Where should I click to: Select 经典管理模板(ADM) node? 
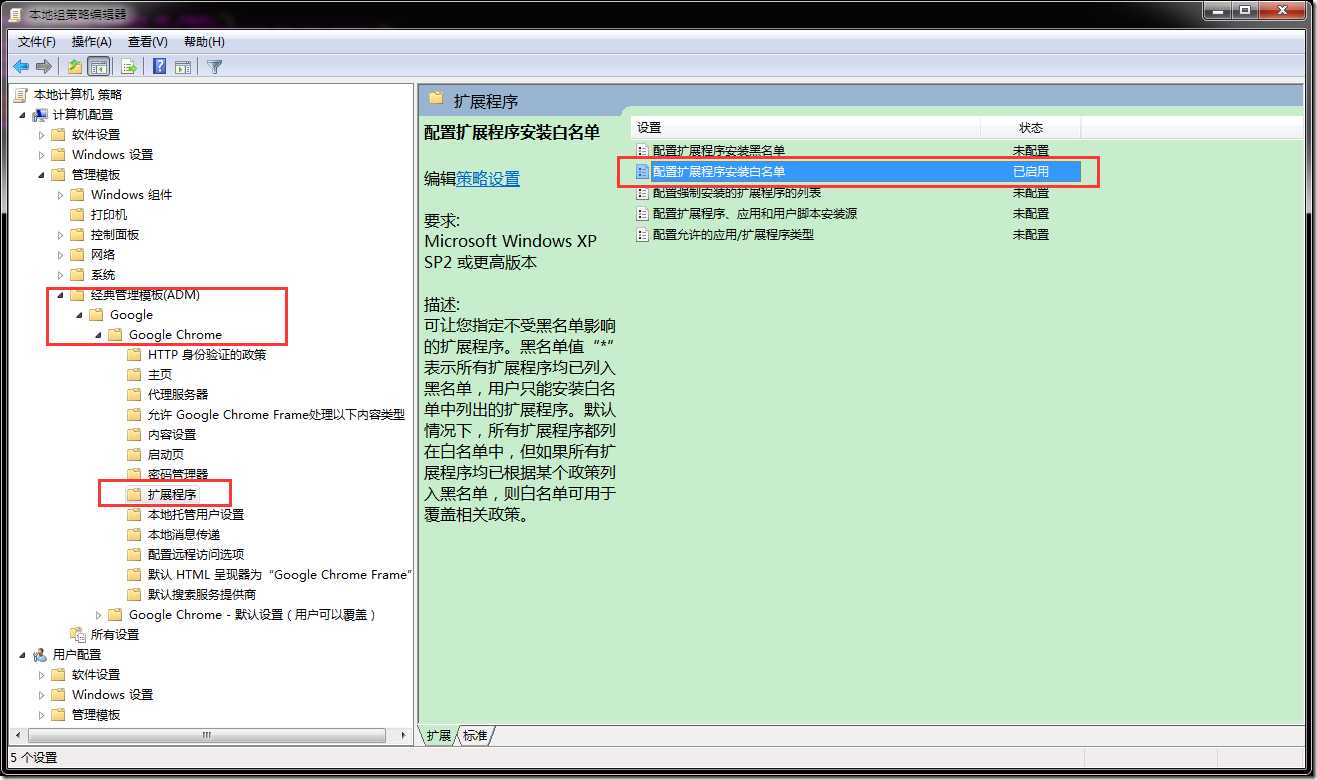click(x=145, y=295)
